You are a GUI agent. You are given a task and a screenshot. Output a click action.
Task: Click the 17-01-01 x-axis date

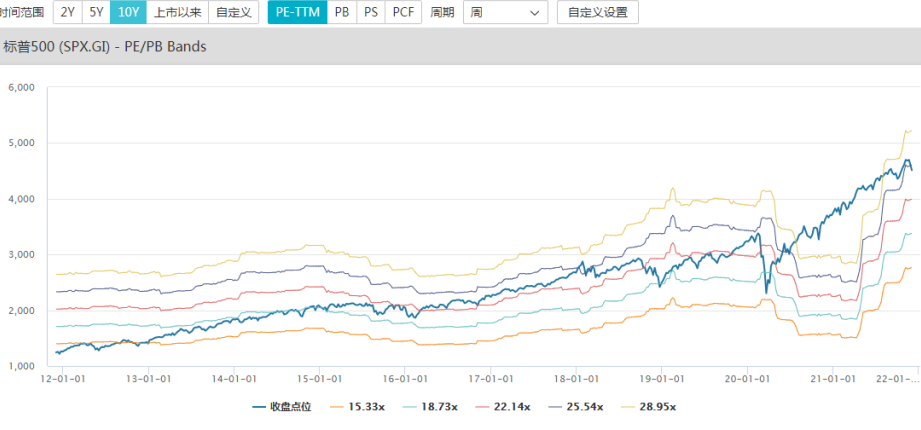coord(491,379)
